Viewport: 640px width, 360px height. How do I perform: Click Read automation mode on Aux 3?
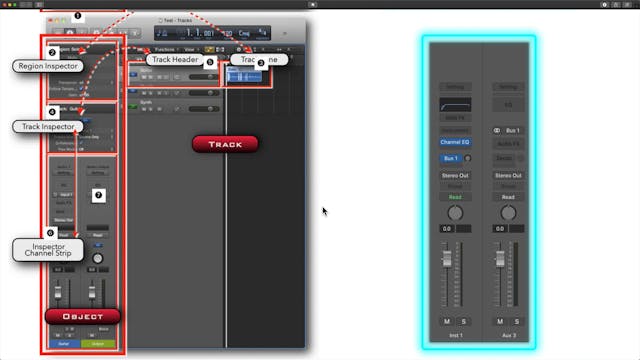(508, 197)
